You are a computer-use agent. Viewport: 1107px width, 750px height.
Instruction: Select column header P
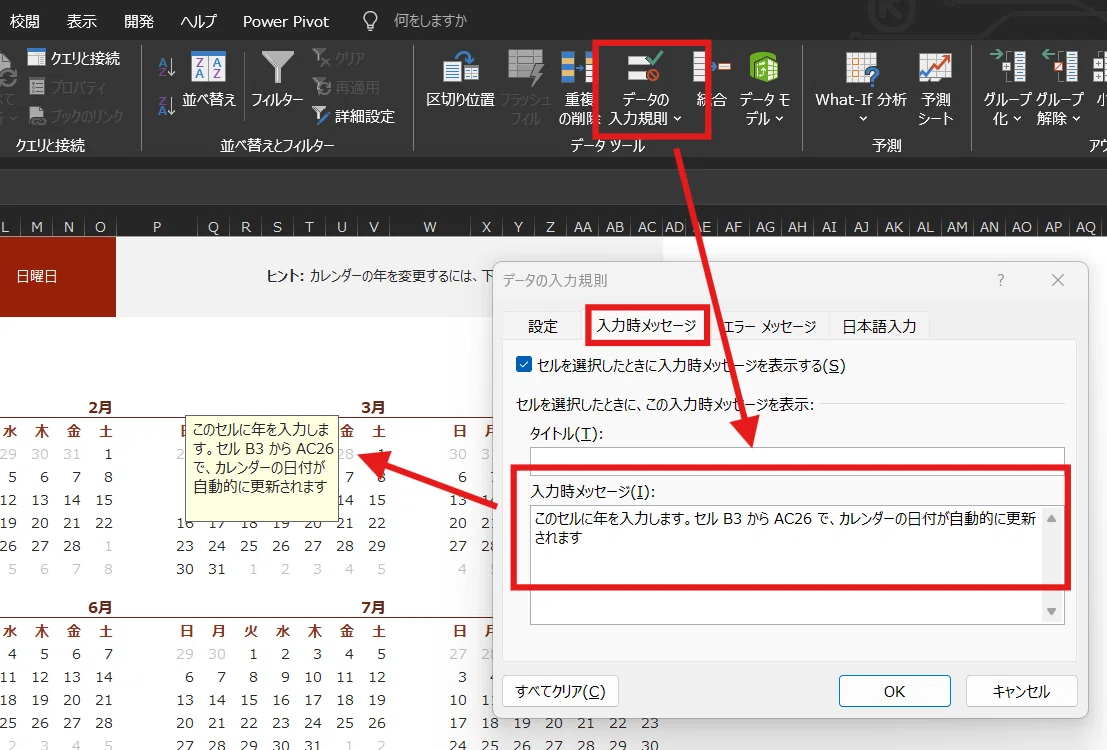pos(157,227)
